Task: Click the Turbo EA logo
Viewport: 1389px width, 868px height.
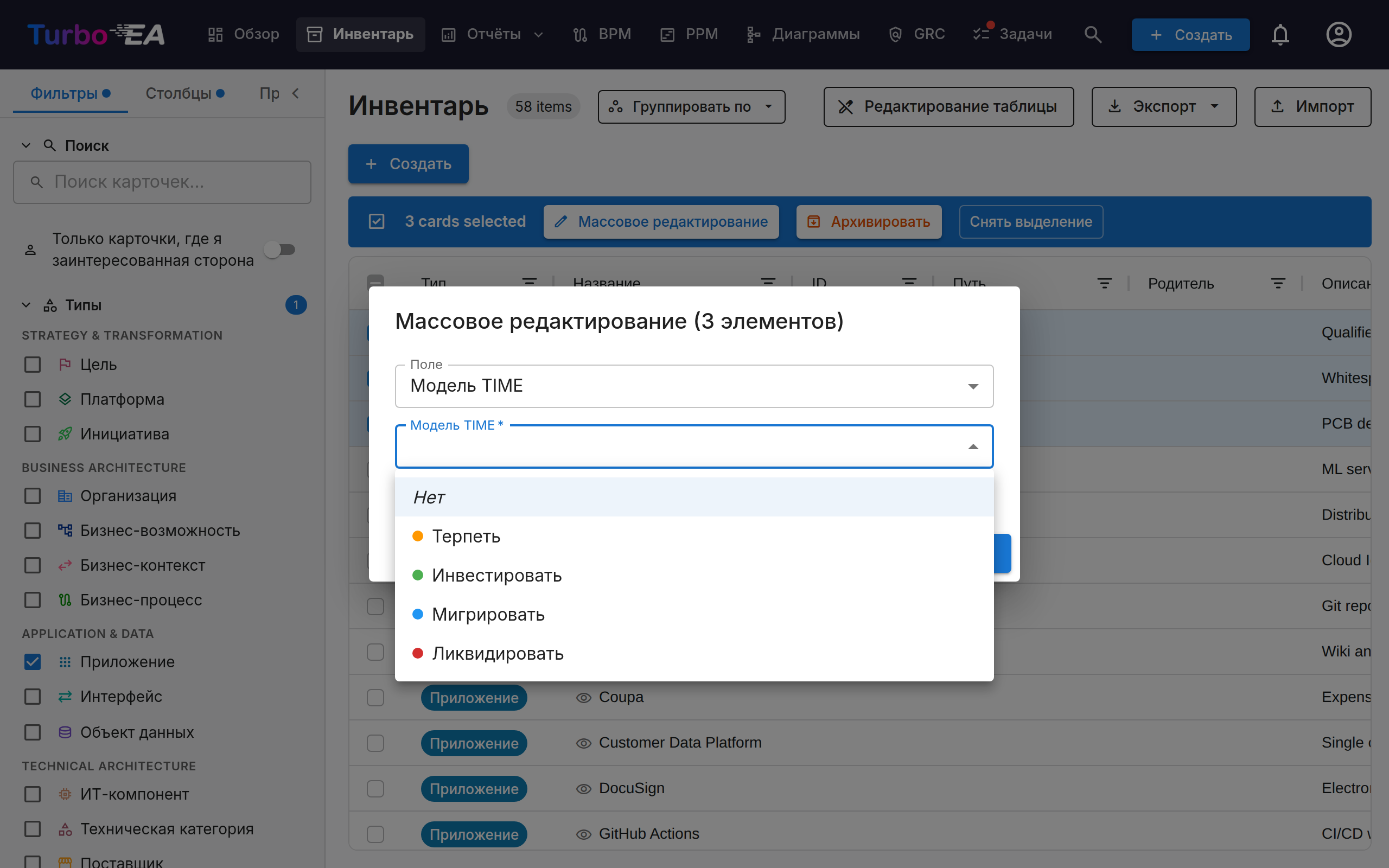Action: point(96,34)
